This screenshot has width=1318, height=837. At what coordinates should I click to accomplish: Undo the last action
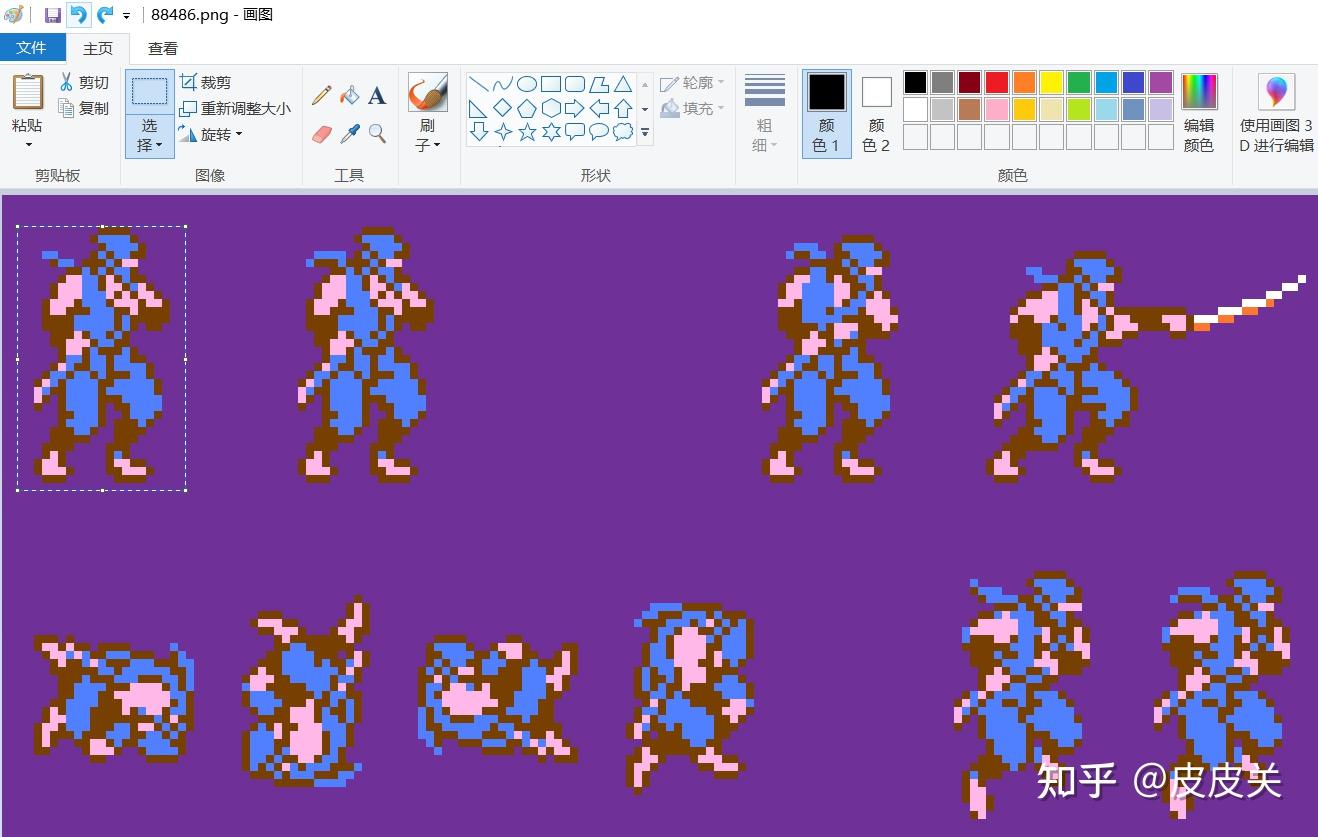78,15
